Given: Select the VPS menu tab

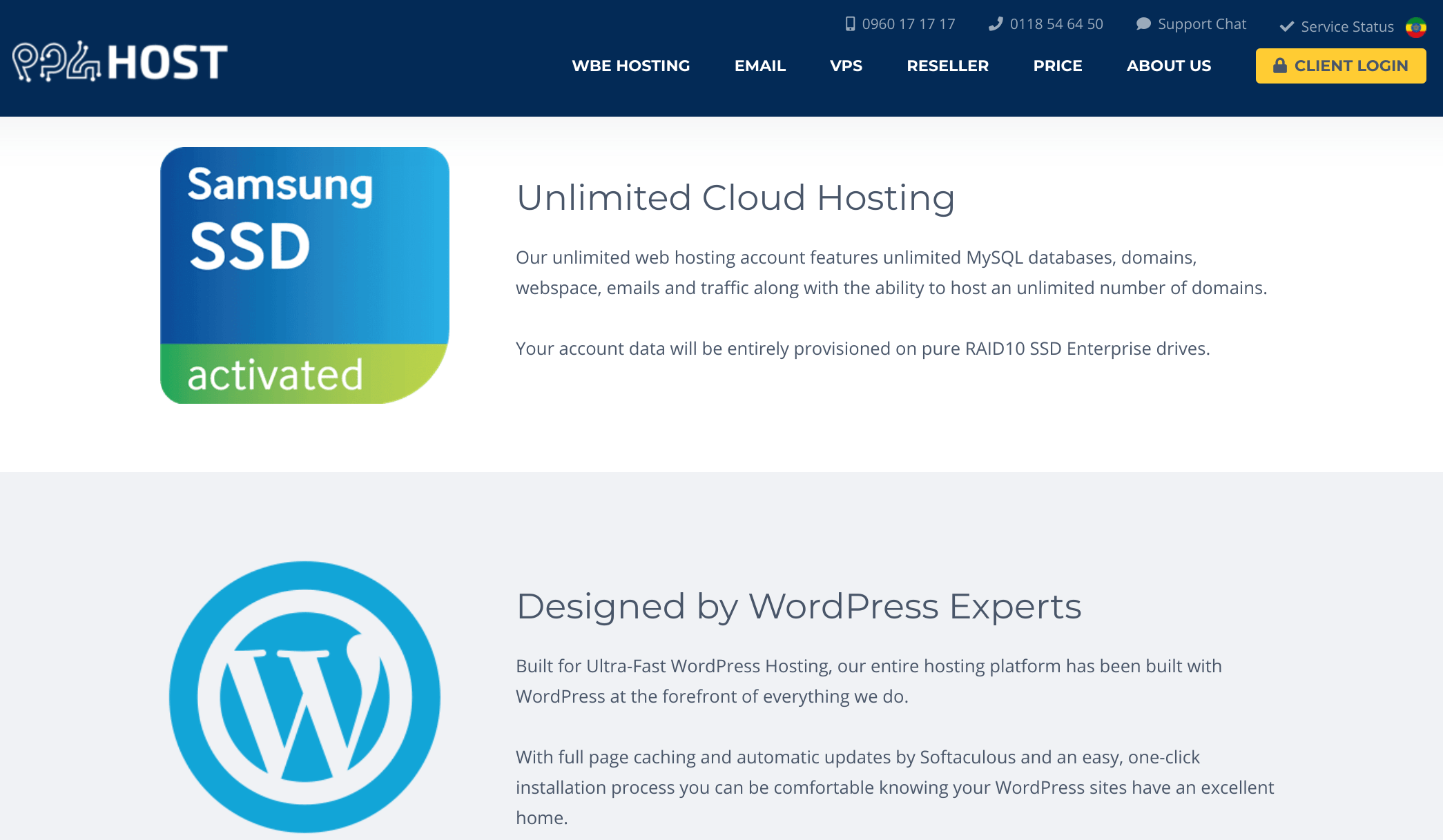Looking at the screenshot, I should pos(845,66).
